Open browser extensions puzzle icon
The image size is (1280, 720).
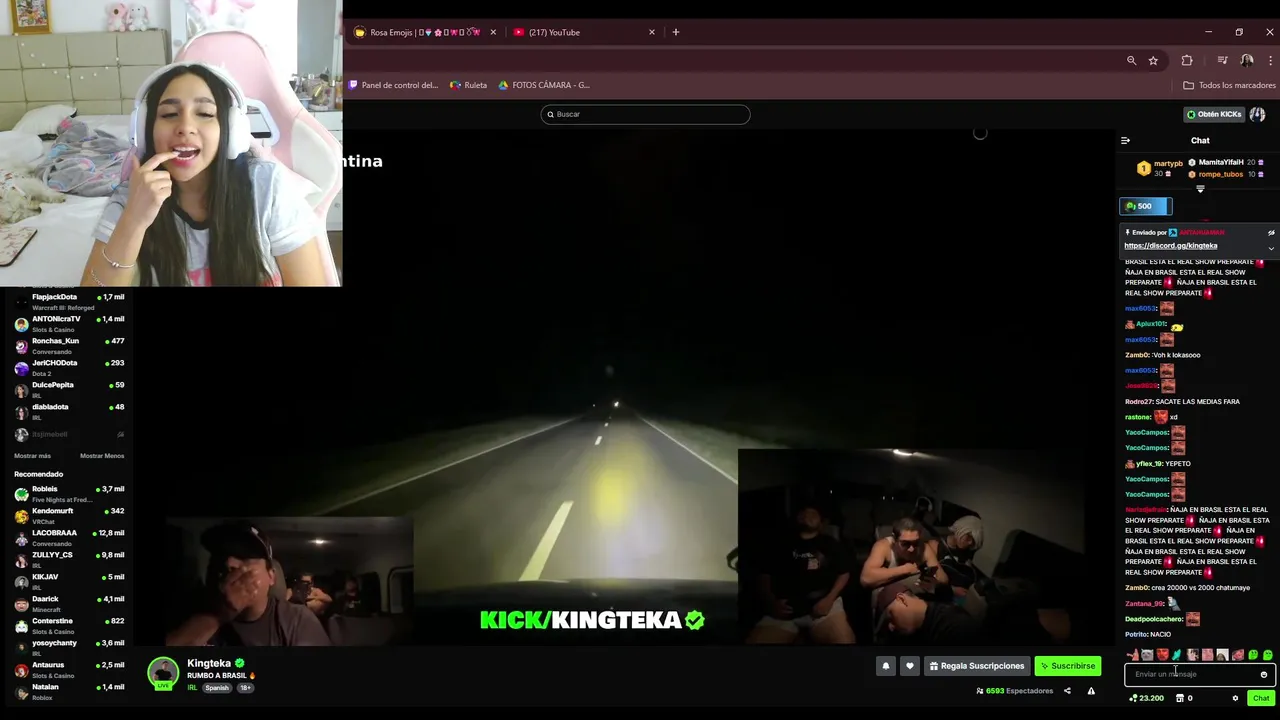[x=1187, y=60]
